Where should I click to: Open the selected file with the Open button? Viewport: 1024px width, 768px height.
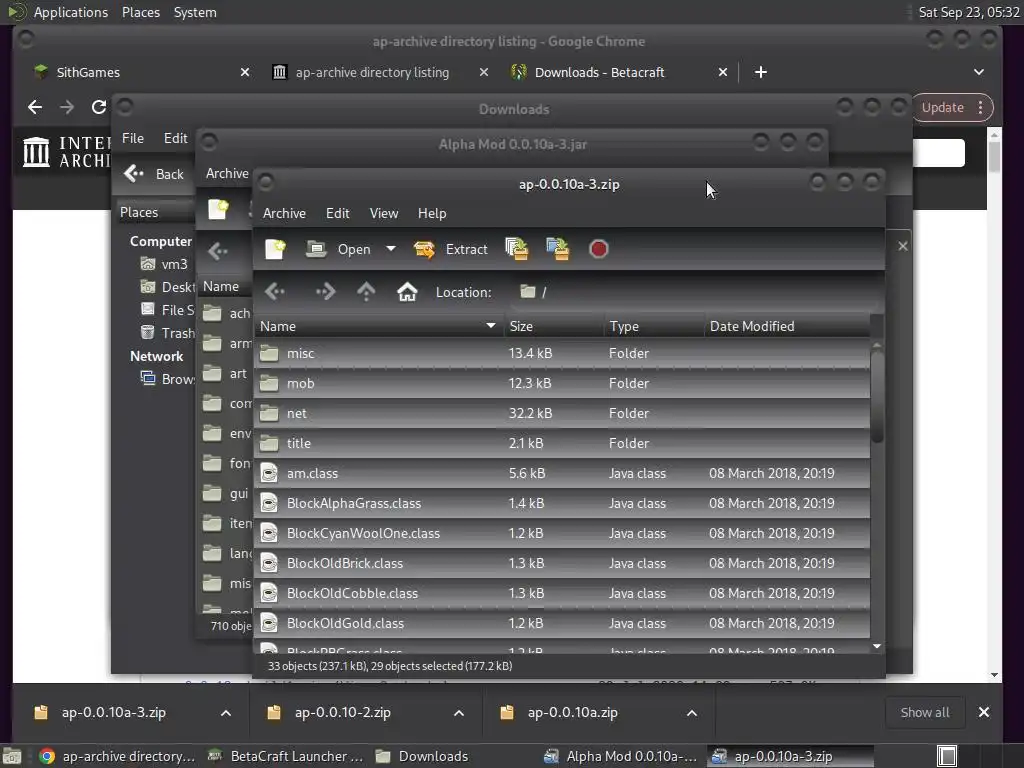coord(339,249)
